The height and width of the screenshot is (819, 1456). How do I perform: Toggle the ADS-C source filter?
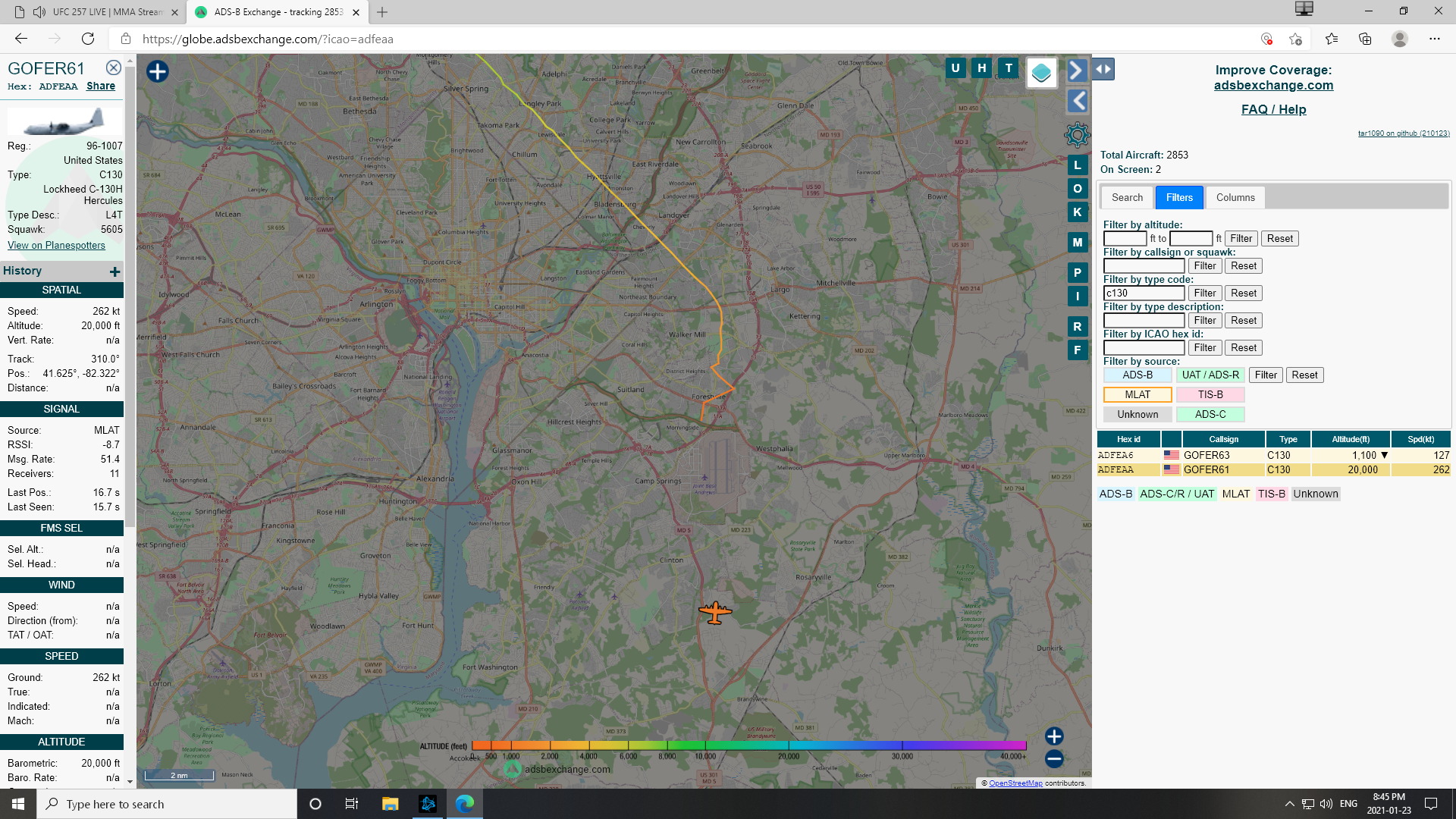click(x=1210, y=415)
